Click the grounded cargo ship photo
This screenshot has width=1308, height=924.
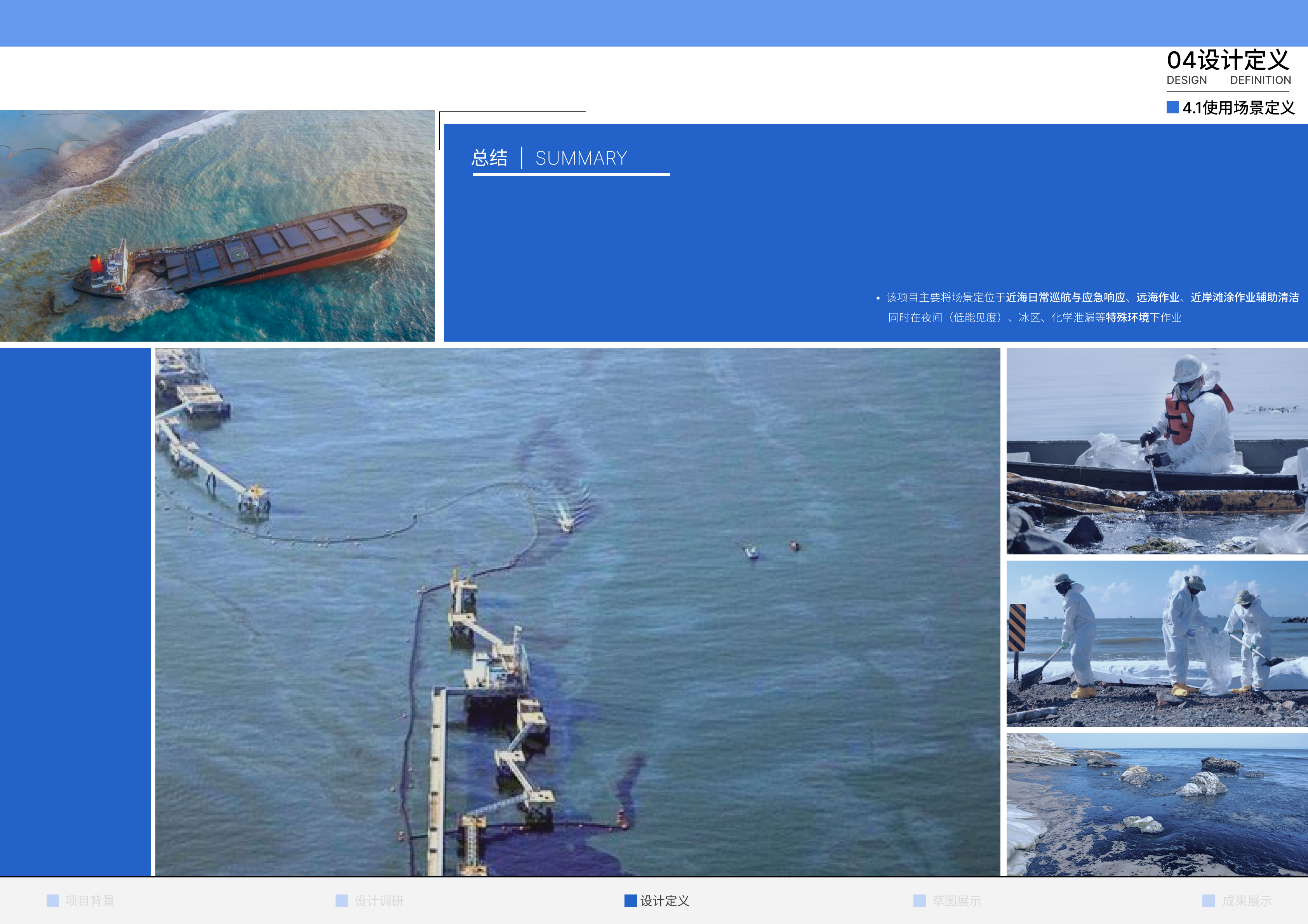pos(217,226)
